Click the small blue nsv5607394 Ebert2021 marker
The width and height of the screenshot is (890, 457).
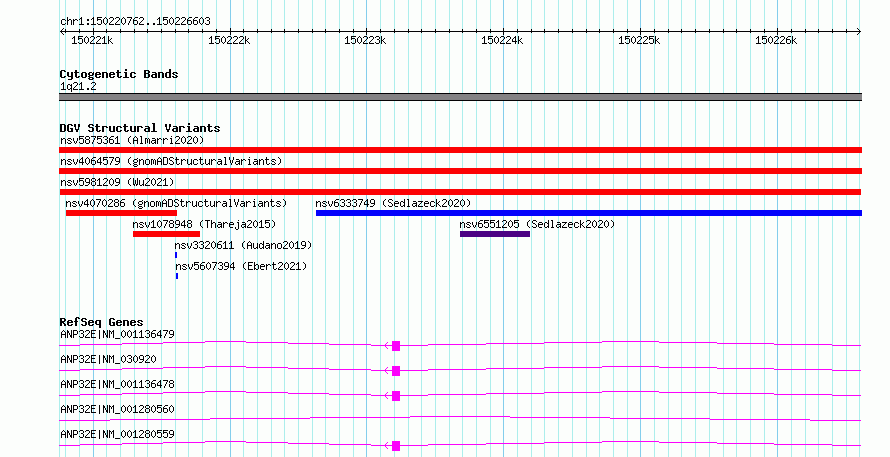click(177, 276)
